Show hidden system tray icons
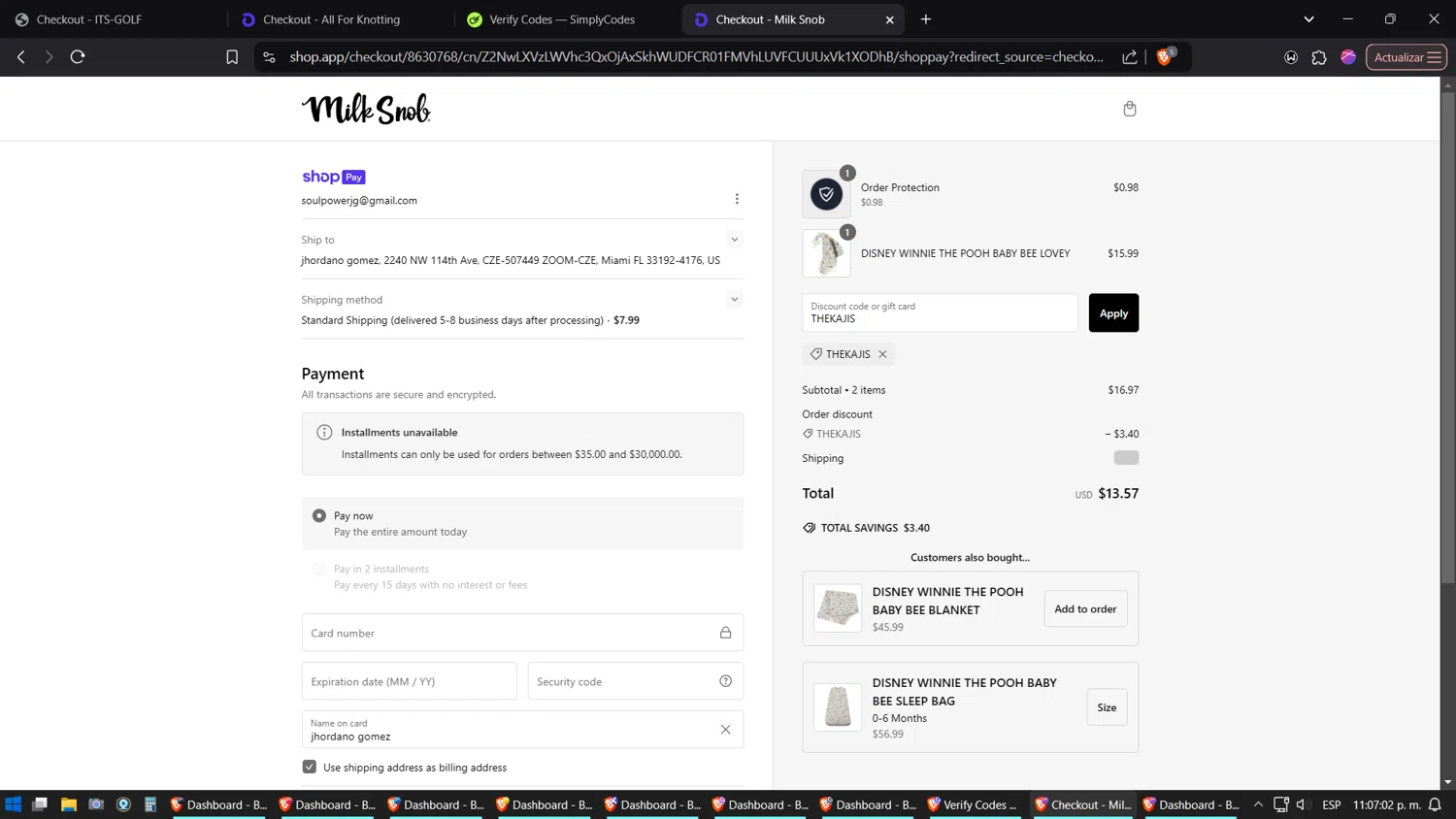 (1258, 804)
